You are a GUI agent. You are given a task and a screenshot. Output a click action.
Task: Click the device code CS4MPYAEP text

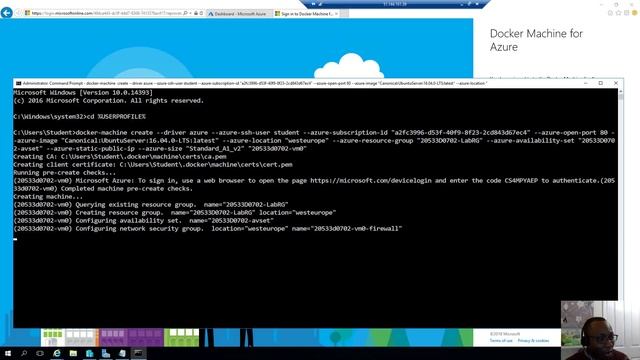pos(521,180)
